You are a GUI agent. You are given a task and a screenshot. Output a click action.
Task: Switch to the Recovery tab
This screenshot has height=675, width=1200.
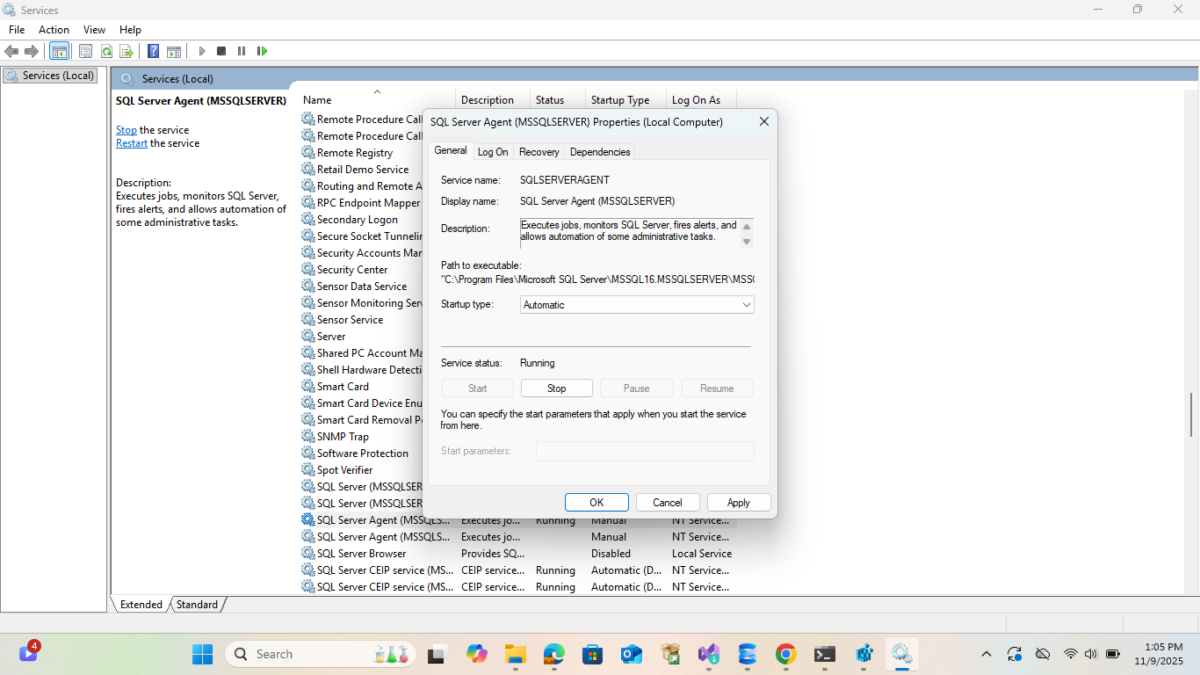[539, 152]
